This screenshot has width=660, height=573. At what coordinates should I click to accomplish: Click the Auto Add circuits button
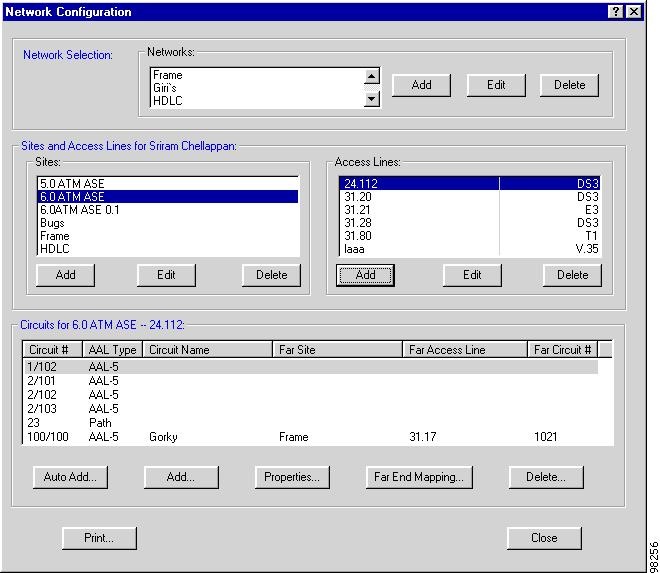pos(70,477)
